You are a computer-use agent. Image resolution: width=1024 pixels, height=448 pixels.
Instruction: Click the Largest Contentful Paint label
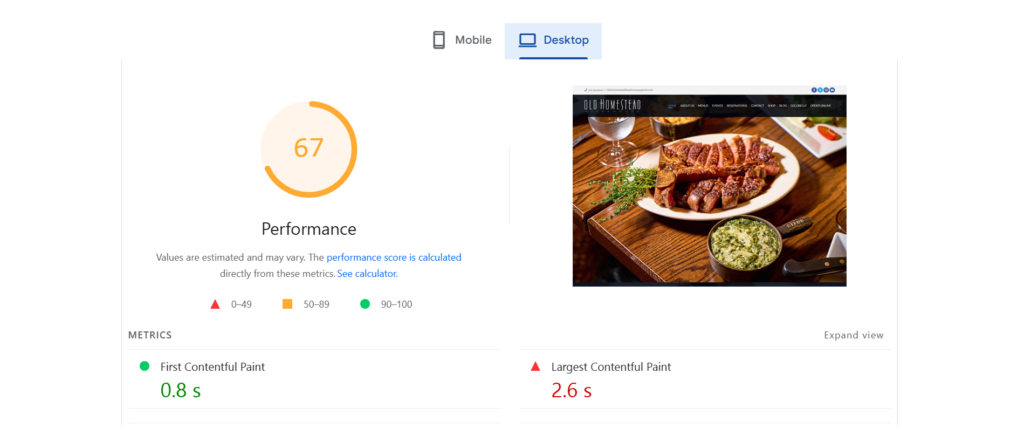point(611,367)
